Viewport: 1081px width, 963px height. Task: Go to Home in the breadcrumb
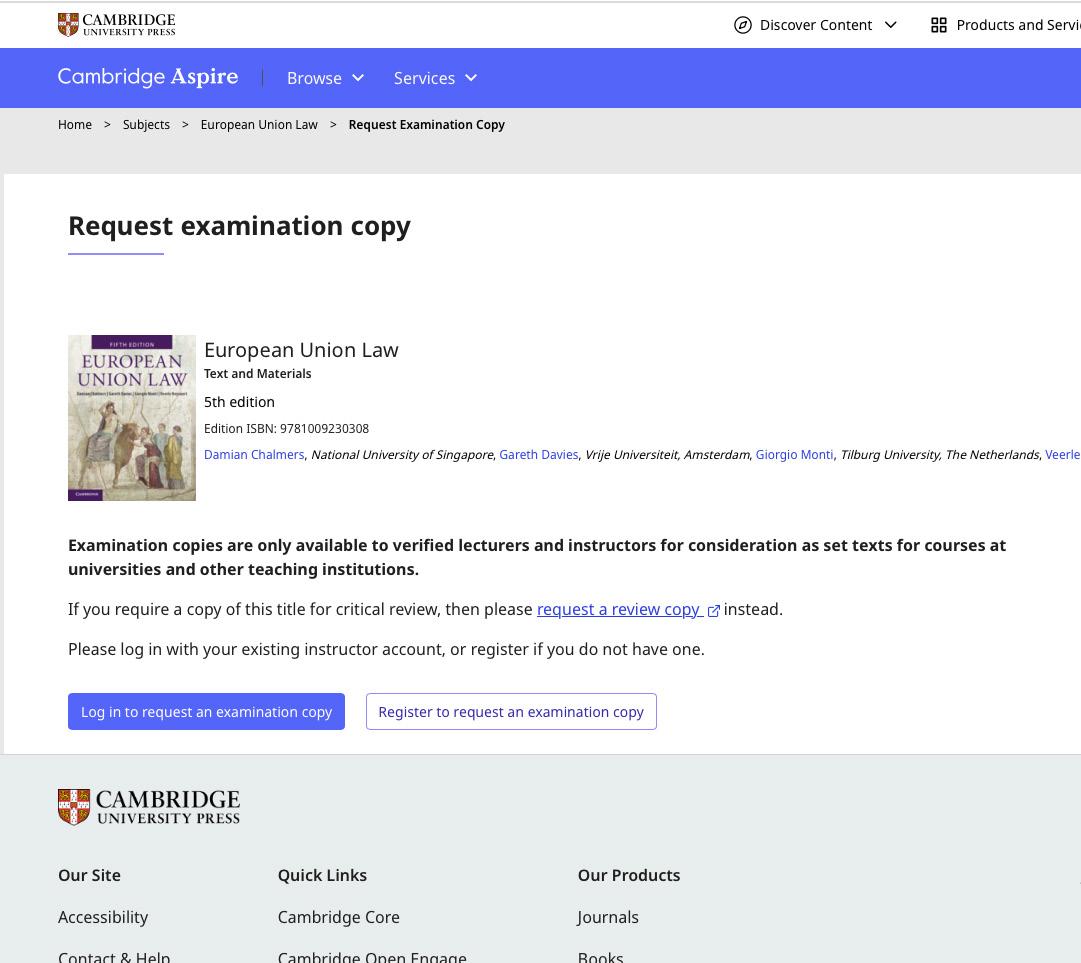pyautogui.click(x=74, y=125)
